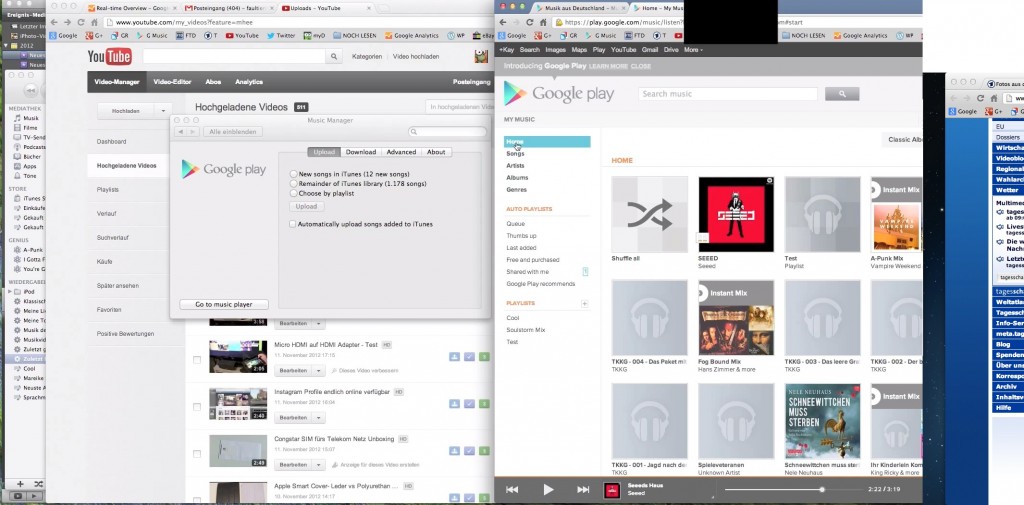This screenshot has width=1024, height=505.
Task: Open the More dropdown in Google bar
Action: click(x=693, y=50)
